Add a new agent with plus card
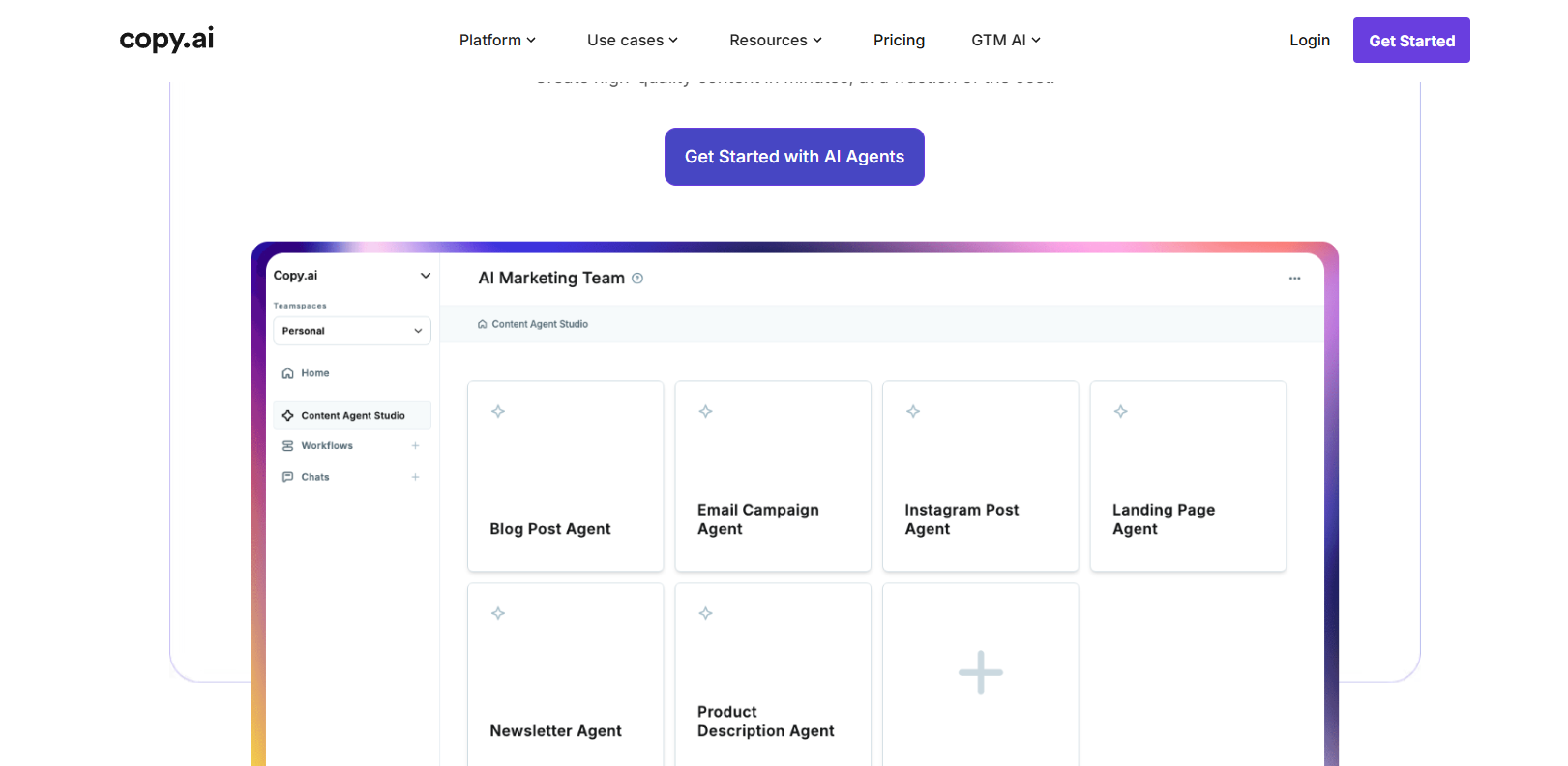The width and height of the screenshot is (1568, 766). 981,675
